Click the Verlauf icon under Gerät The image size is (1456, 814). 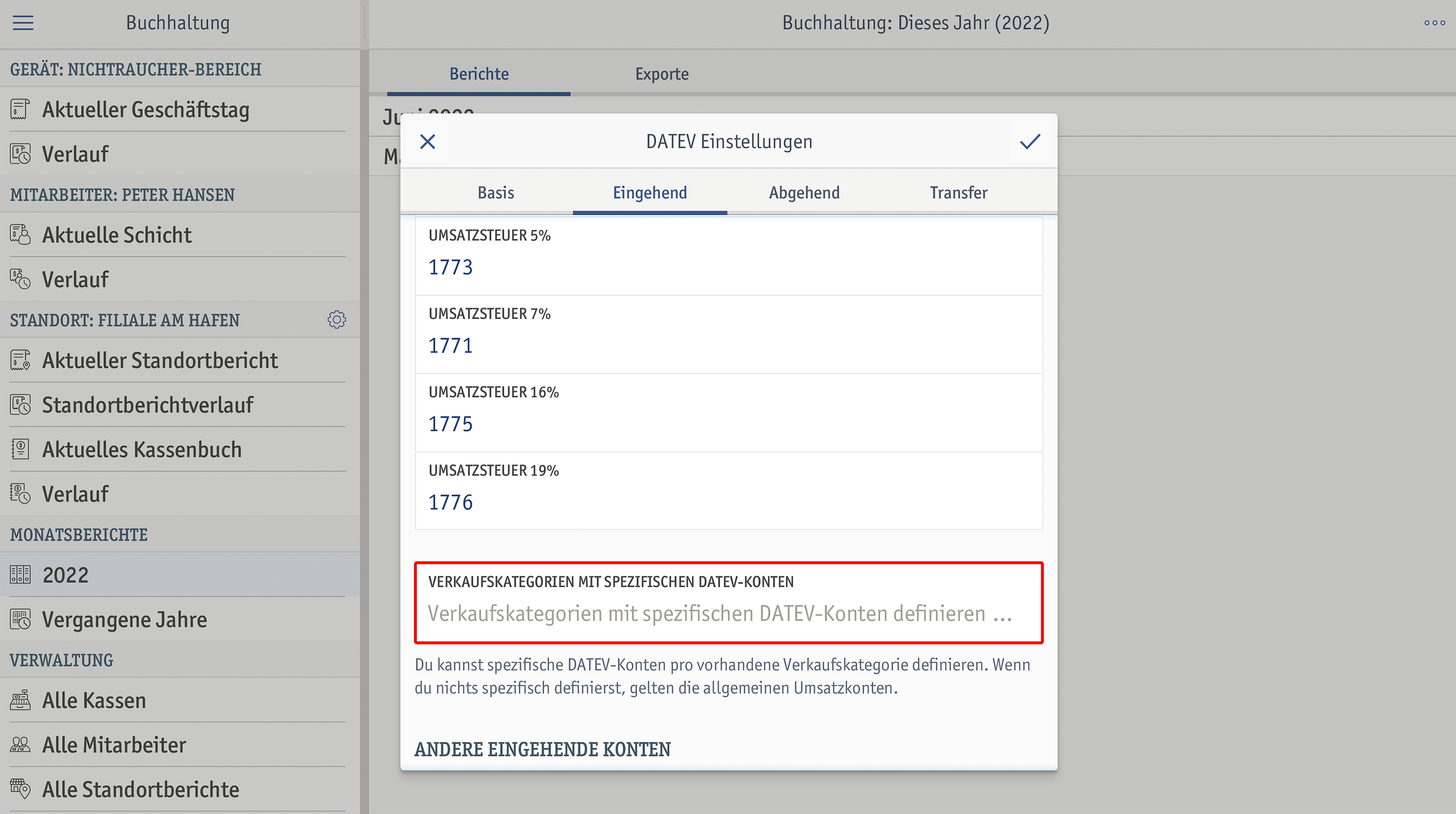(x=20, y=154)
